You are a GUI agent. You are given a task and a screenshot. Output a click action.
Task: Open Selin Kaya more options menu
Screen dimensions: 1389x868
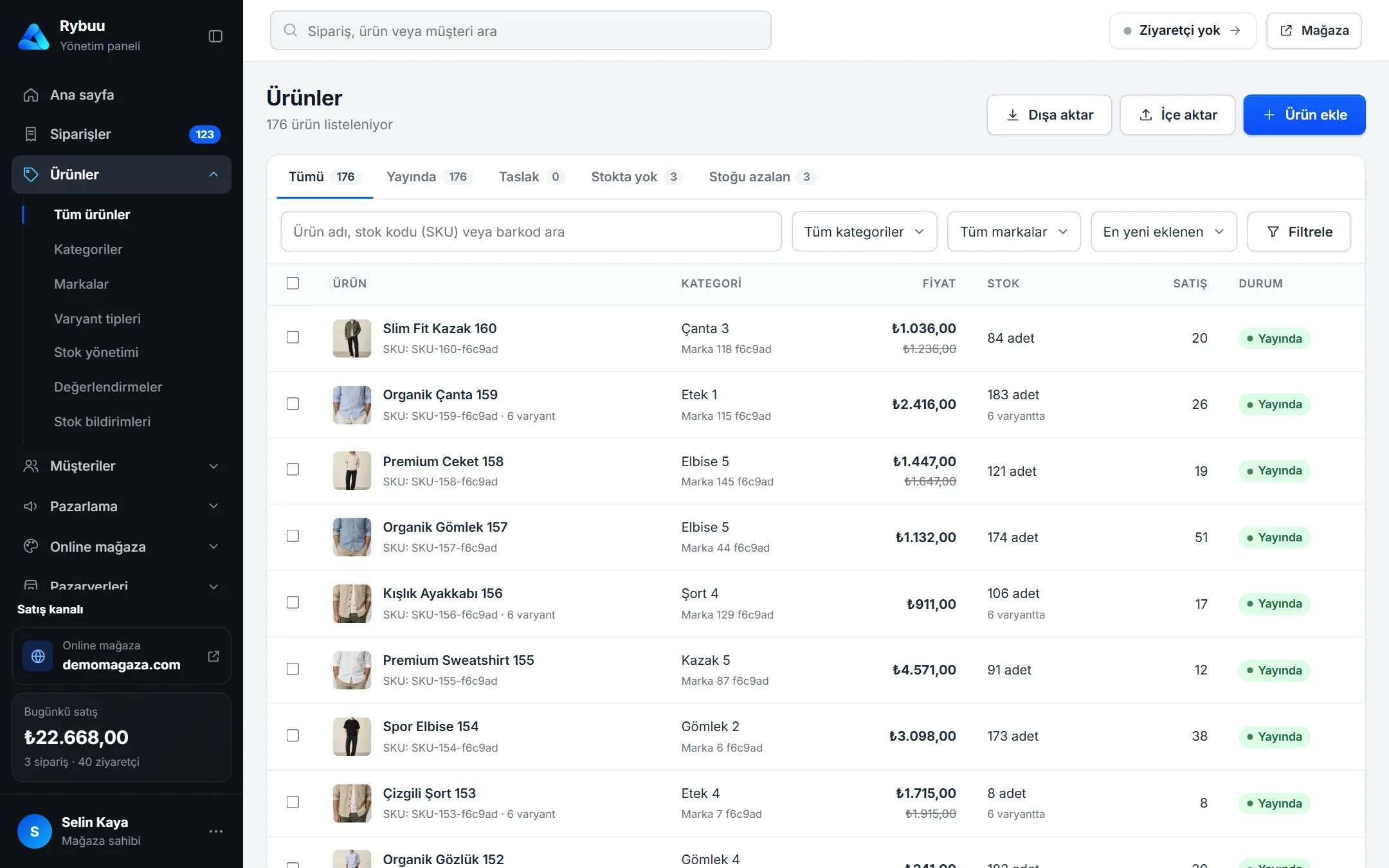pyautogui.click(x=216, y=831)
